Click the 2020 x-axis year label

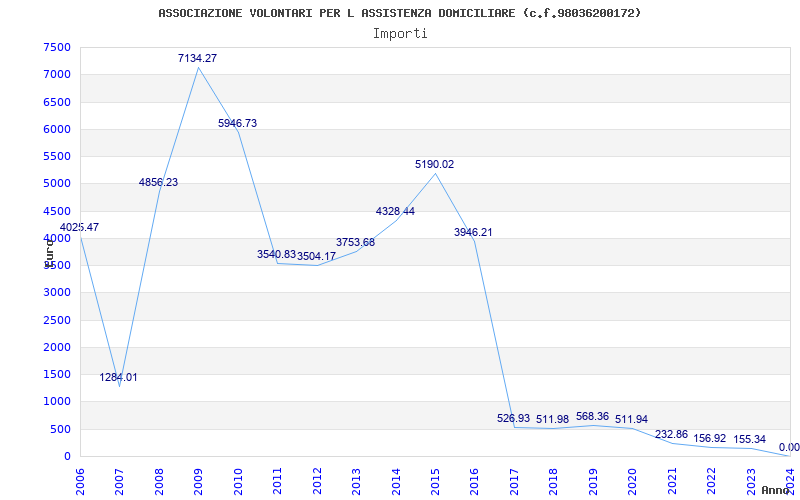(633, 482)
